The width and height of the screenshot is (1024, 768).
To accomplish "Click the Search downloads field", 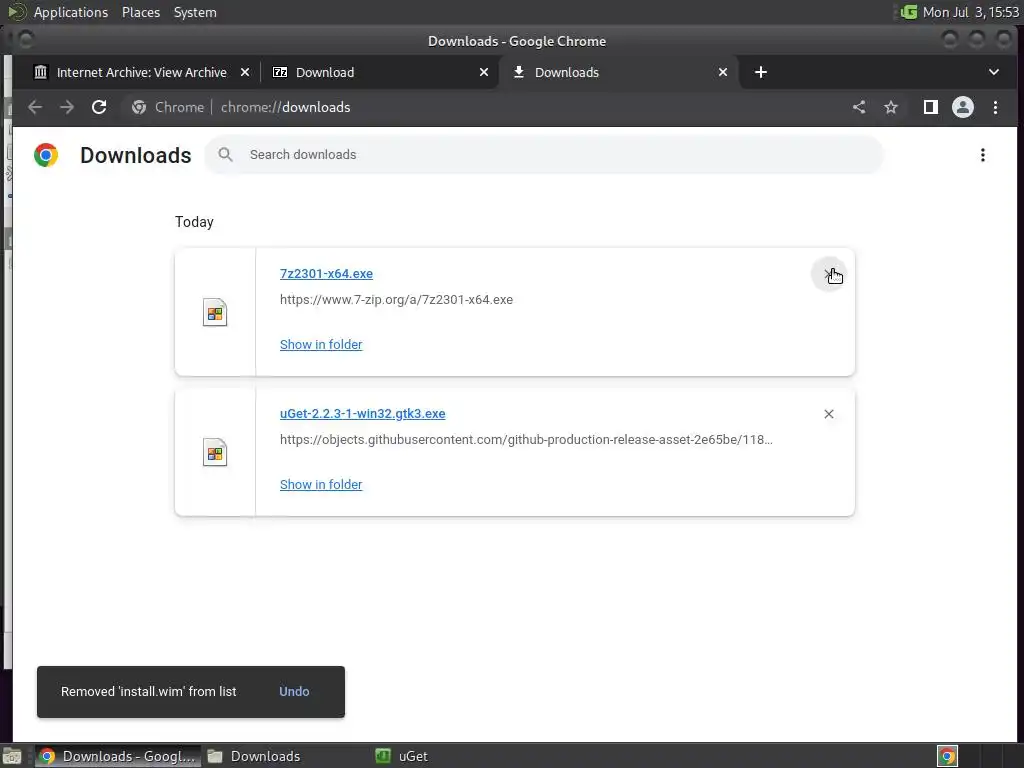I will click(x=545, y=155).
